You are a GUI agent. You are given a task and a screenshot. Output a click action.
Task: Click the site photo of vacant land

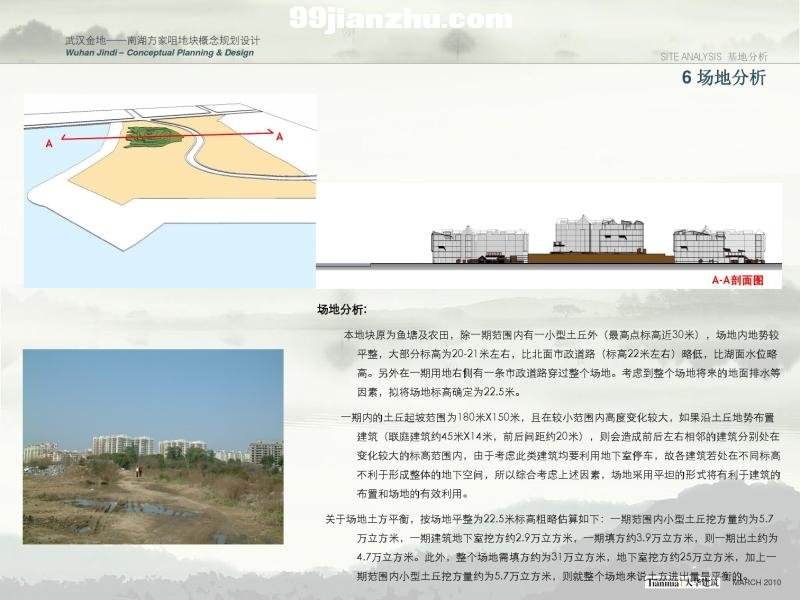tap(153, 446)
